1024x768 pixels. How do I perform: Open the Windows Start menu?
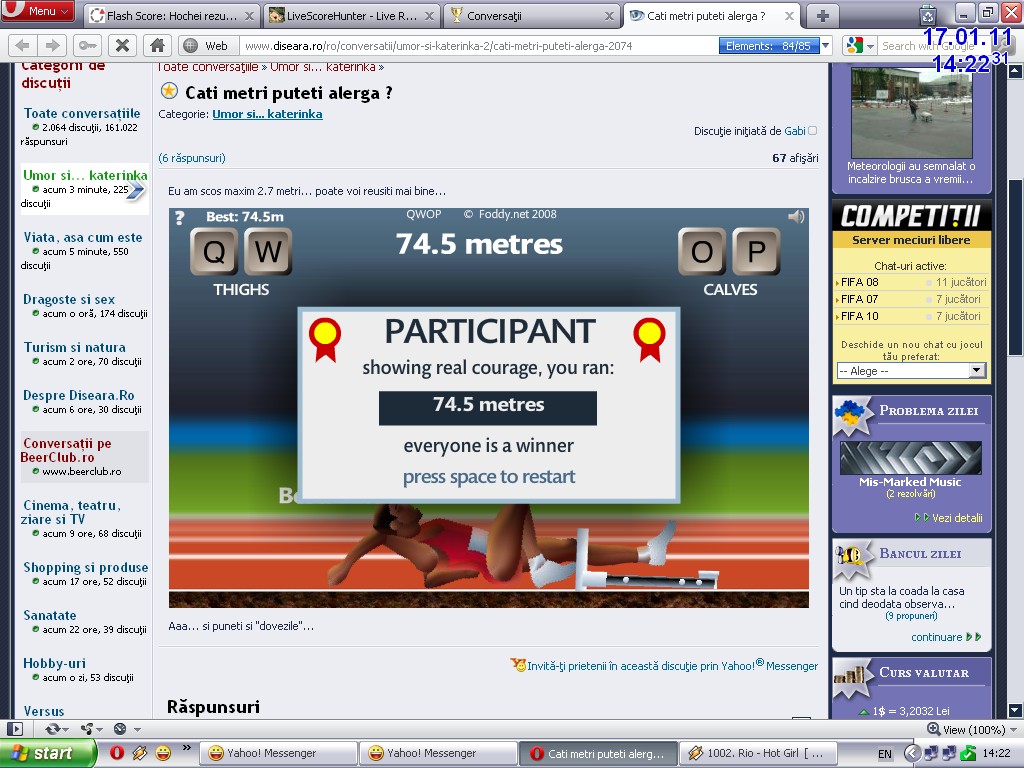tap(47, 753)
